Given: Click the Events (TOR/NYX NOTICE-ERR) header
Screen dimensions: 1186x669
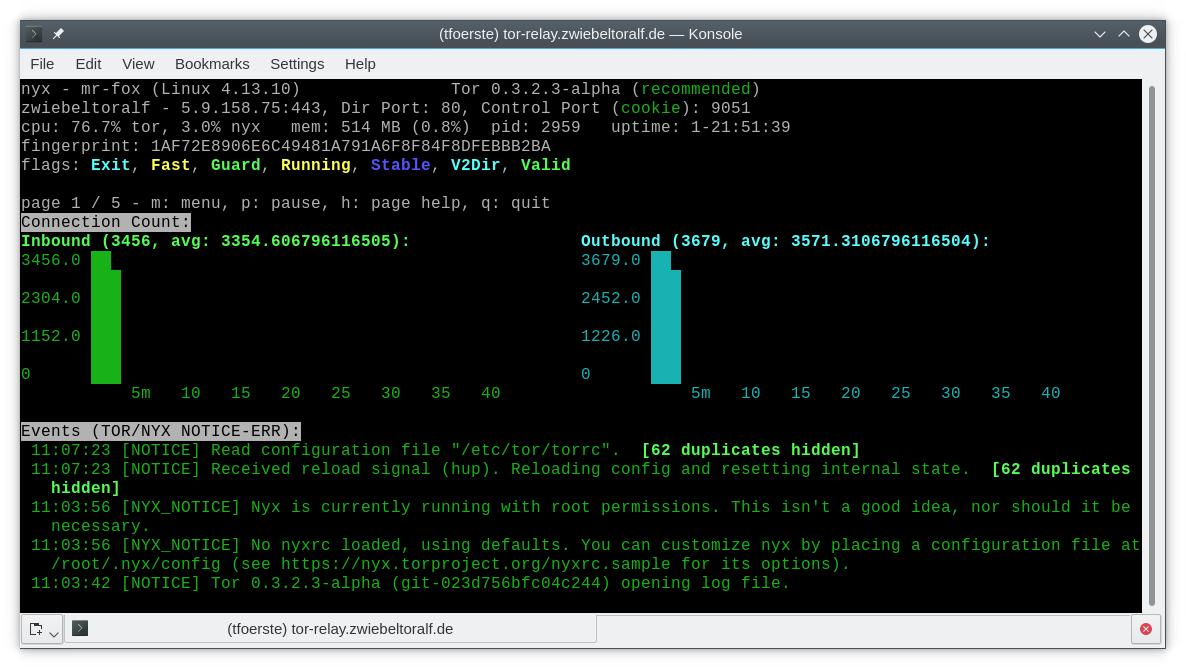Looking at the screenshot, I should pyautogui.click(x=161, y=431).
